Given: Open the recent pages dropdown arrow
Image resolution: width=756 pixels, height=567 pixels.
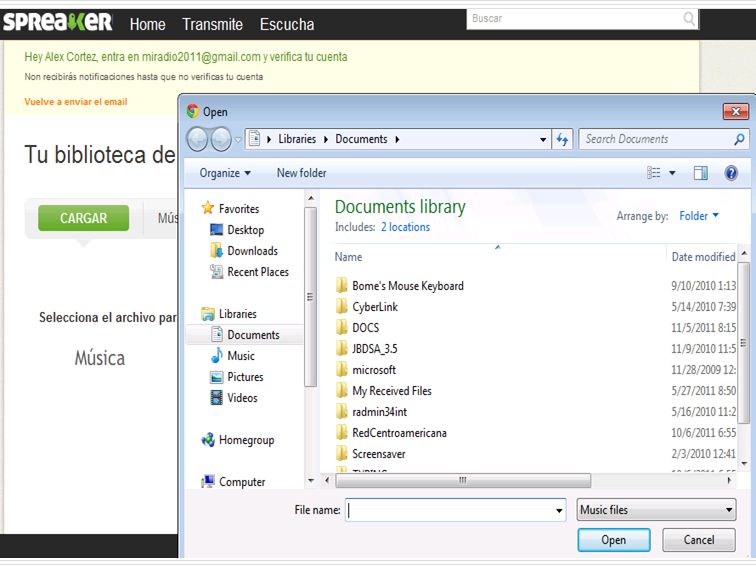Looking at the screenshot, I should [238, 140].
